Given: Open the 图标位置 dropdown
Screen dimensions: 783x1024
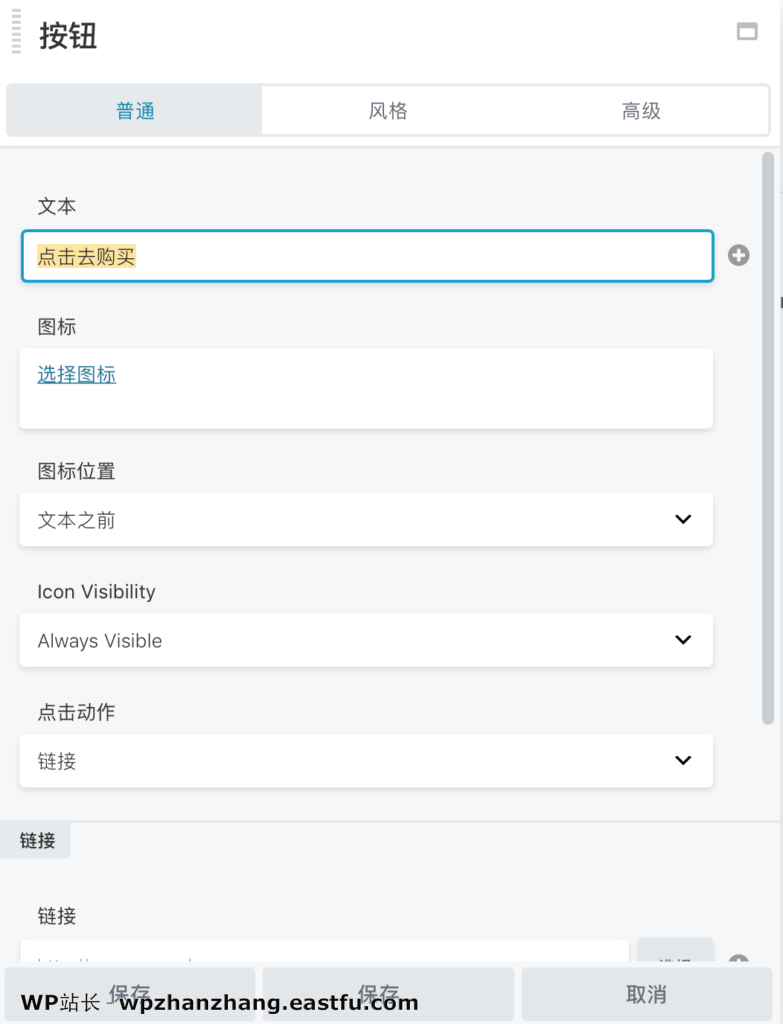Looking at the screenshot, I should 366,520.
